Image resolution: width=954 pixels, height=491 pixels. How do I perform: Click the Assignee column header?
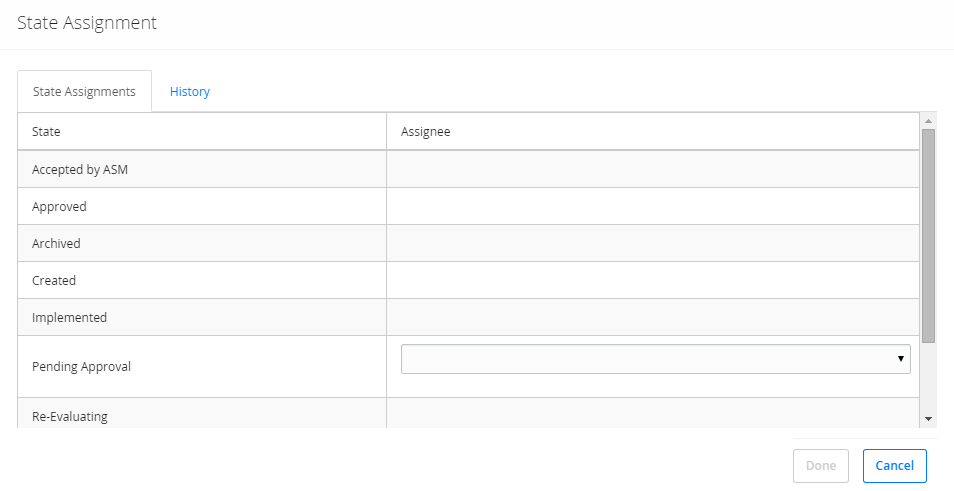(425, 132)
